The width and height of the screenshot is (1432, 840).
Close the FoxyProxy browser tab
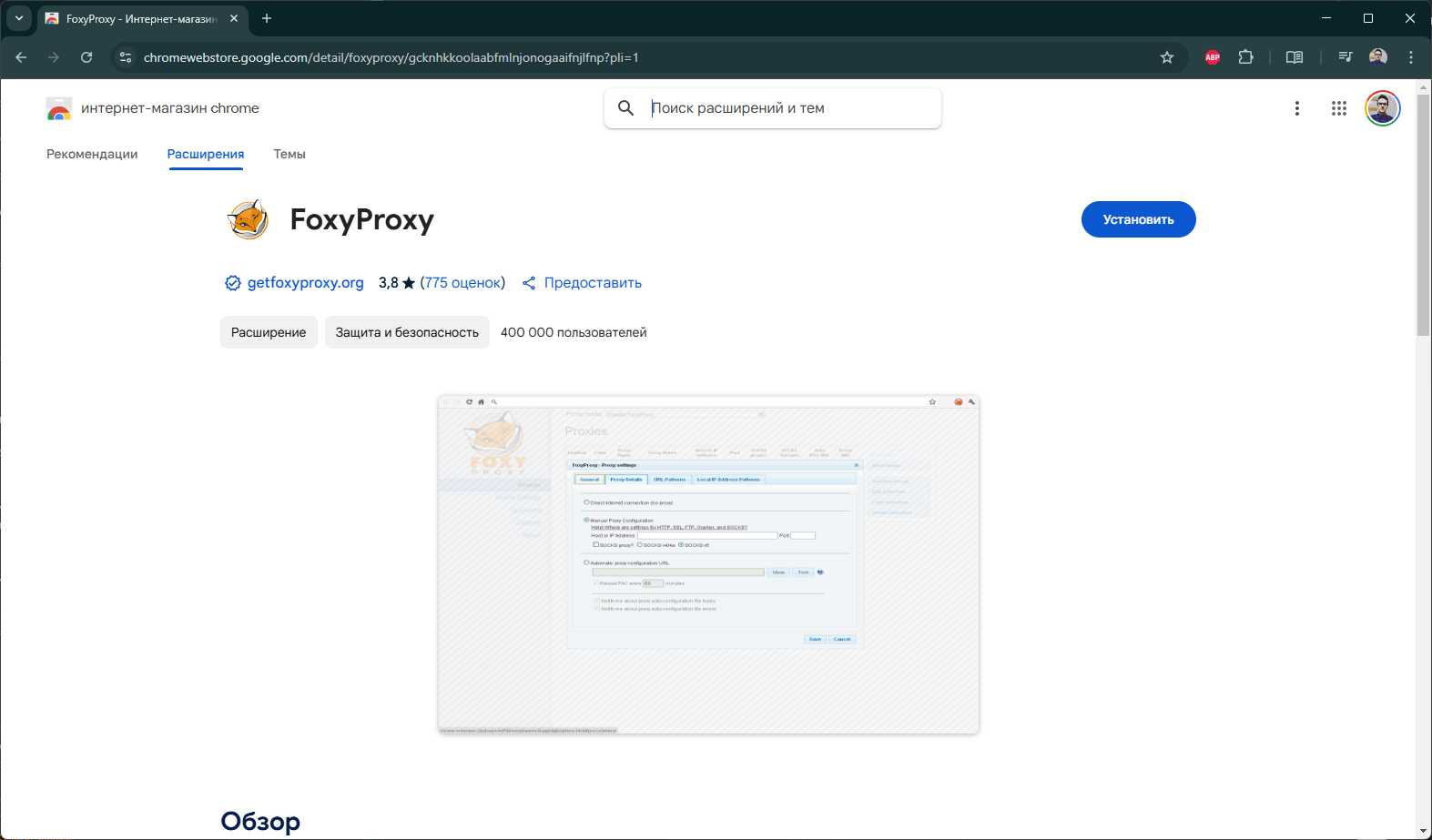click(x=234, y=18)
